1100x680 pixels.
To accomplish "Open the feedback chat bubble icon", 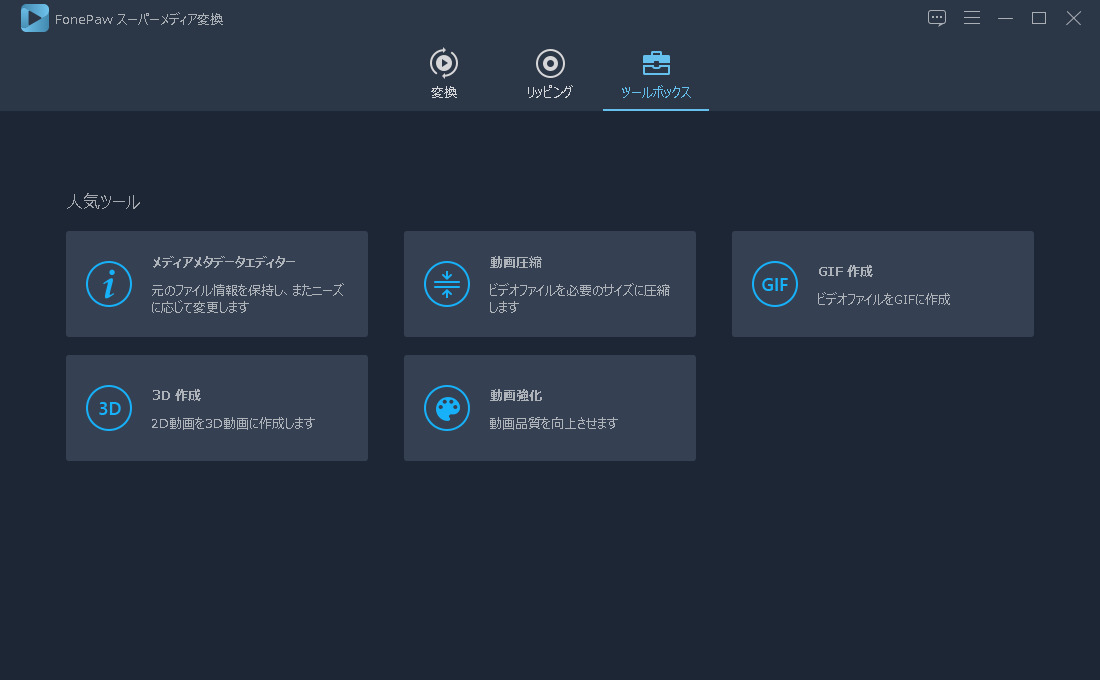I will tap(937, 18).
